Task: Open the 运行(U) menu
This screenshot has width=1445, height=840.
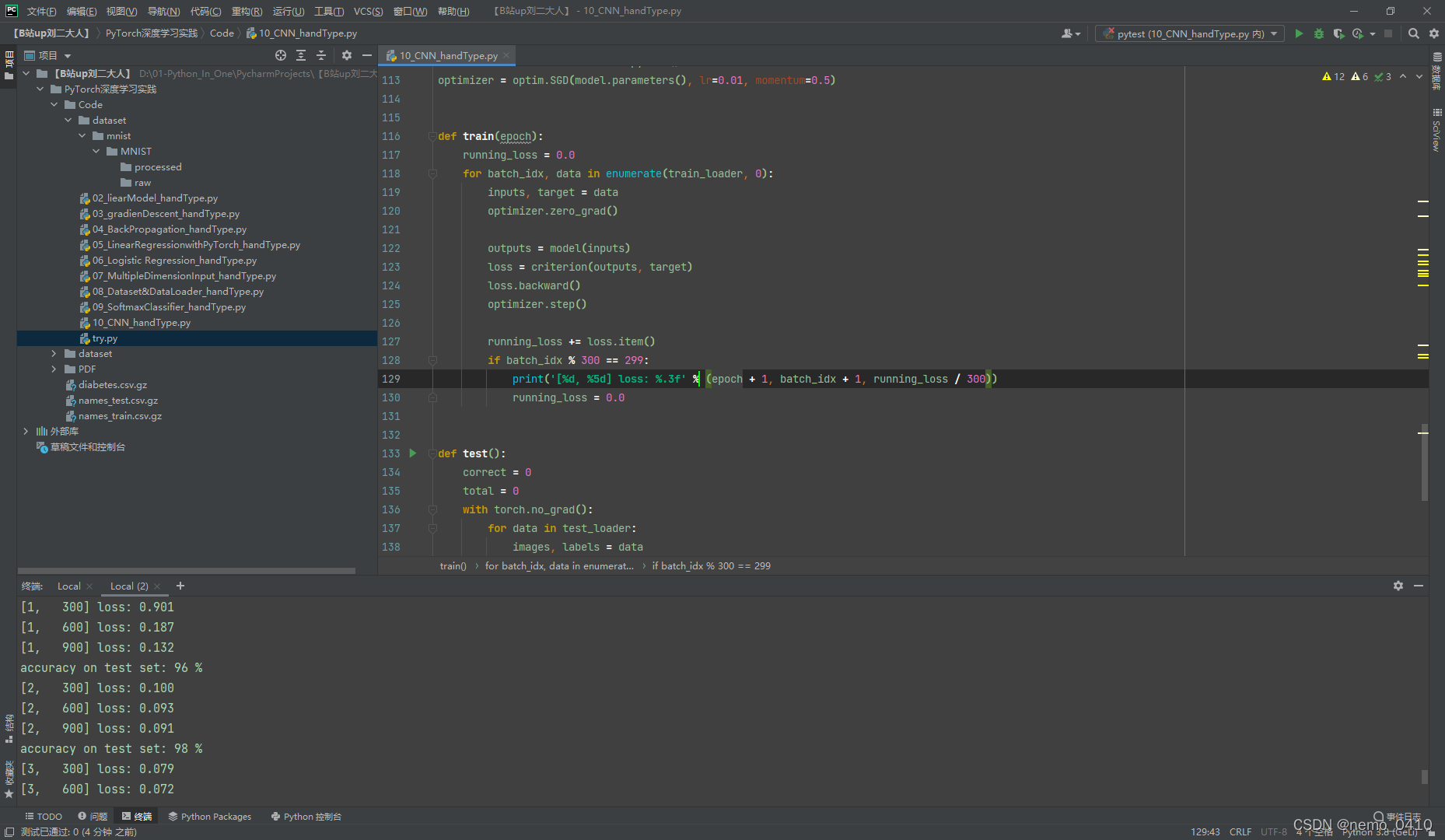Action: [x=289, y=11]
